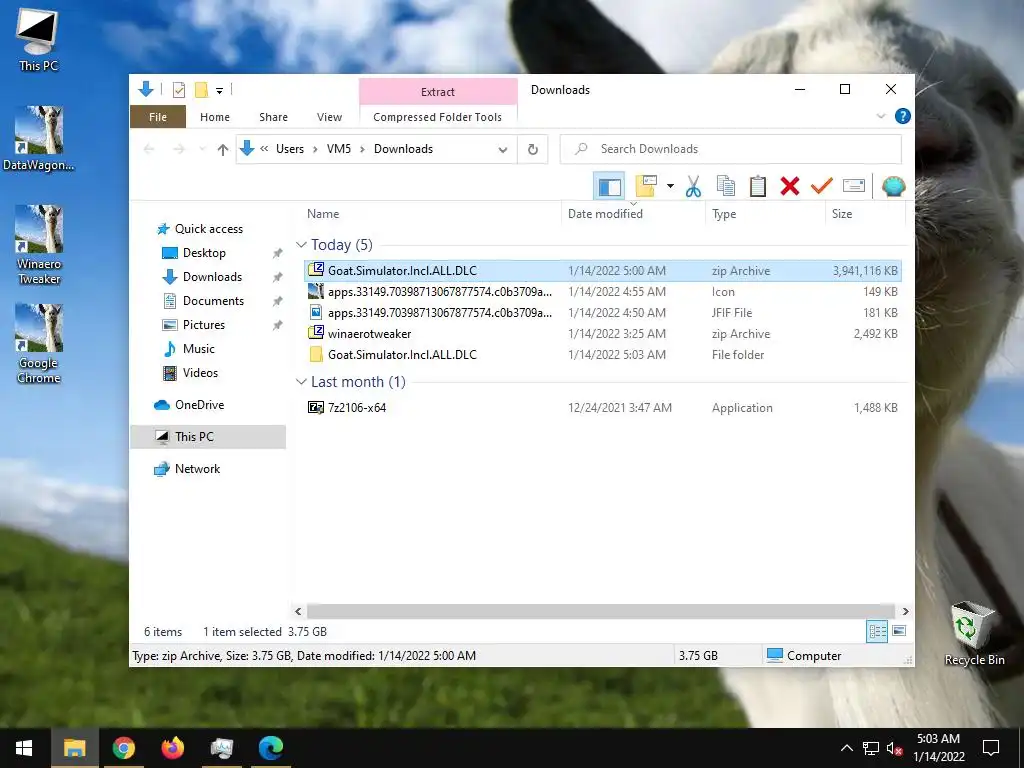Viewport: 1024px width, 768px height.
Task: Click the folder options toolbar icon
Action: [645, 186]
